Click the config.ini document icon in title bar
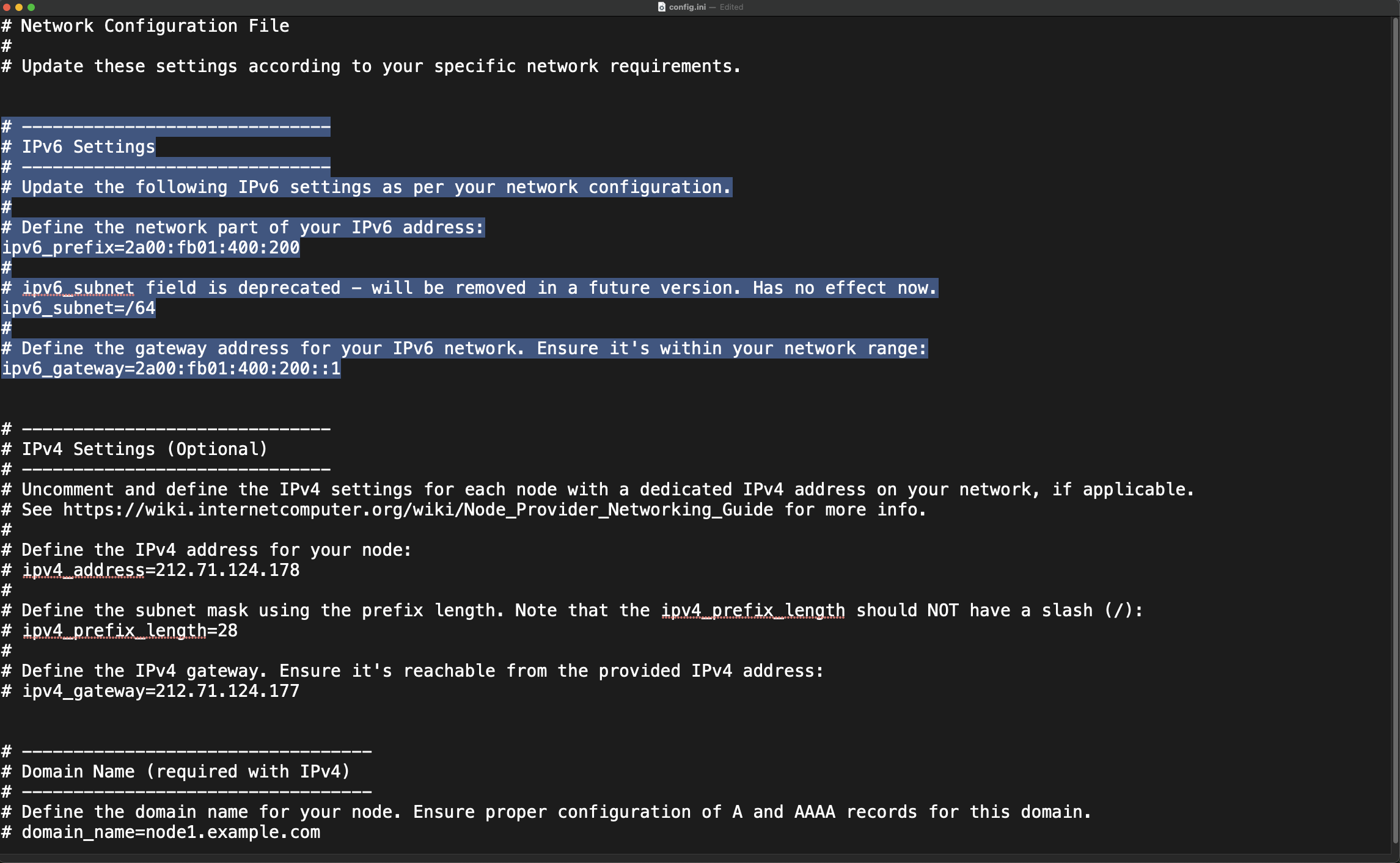1400x863 pixels. pos(661,7)
